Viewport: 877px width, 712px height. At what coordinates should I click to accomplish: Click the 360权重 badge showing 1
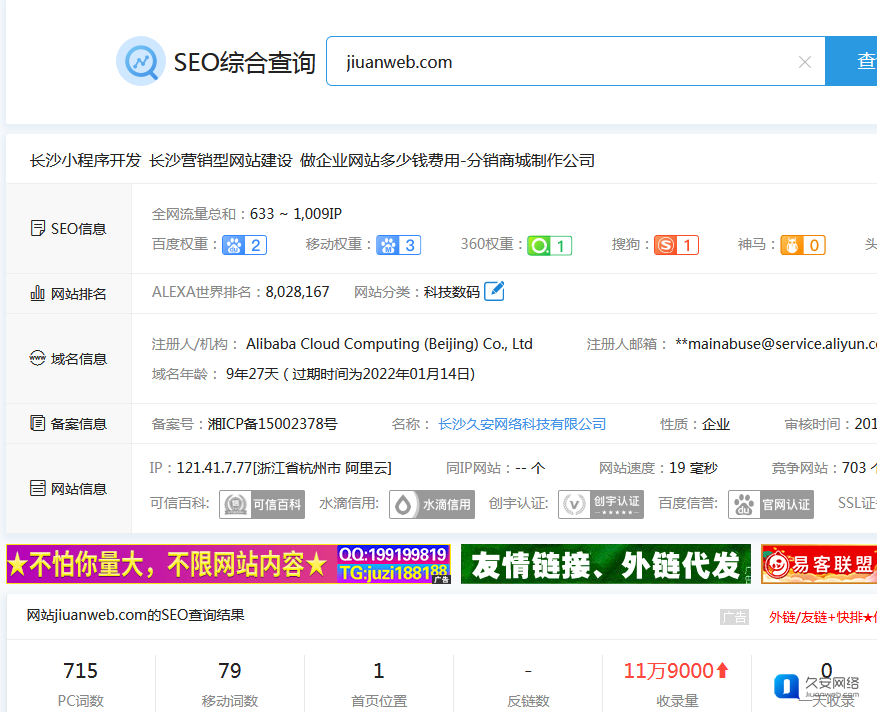pos(549,245)
